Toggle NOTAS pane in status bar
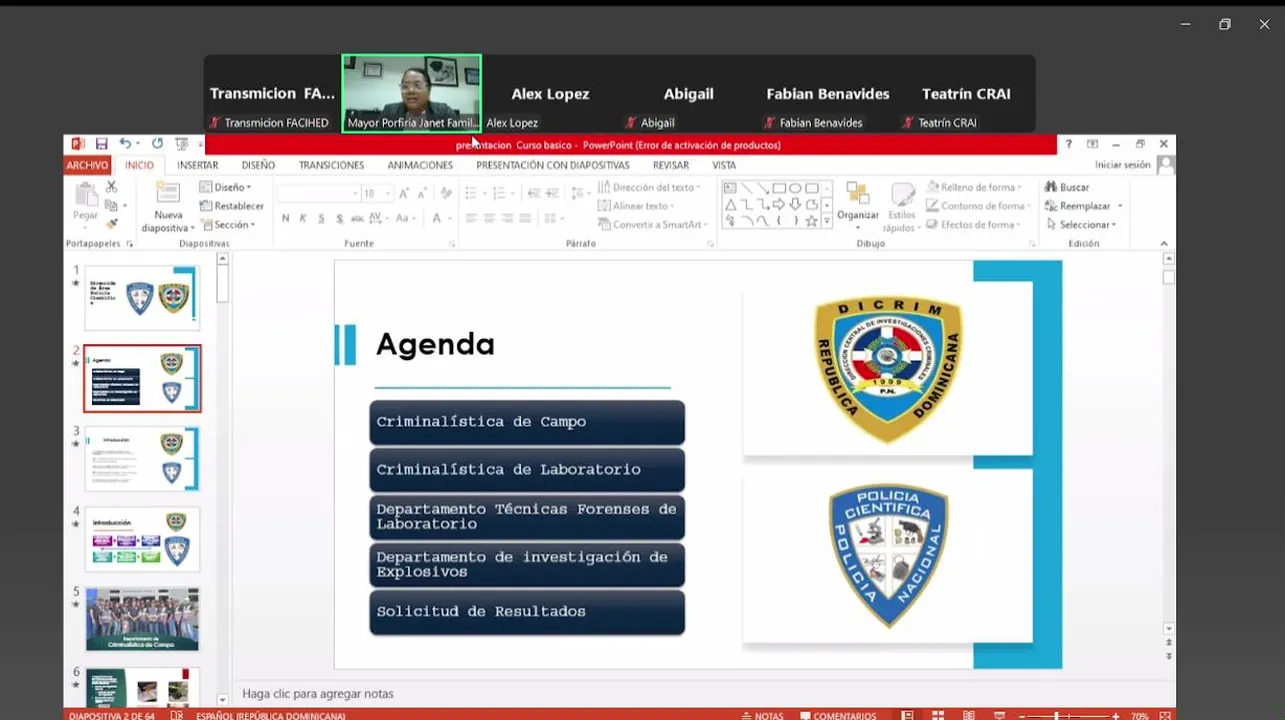Screen dimensions: 1285x720 [762, 715]
